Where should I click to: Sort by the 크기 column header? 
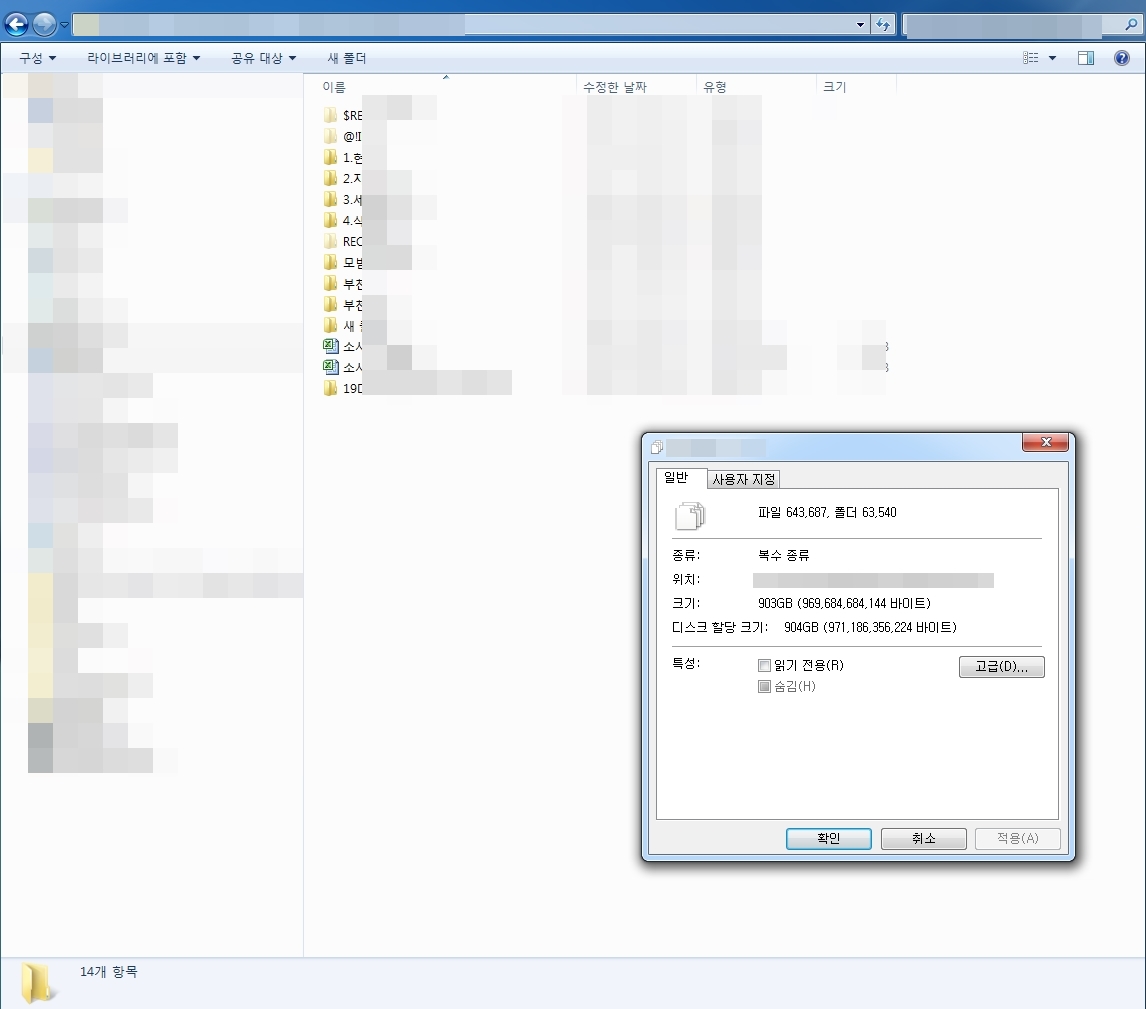856,86
